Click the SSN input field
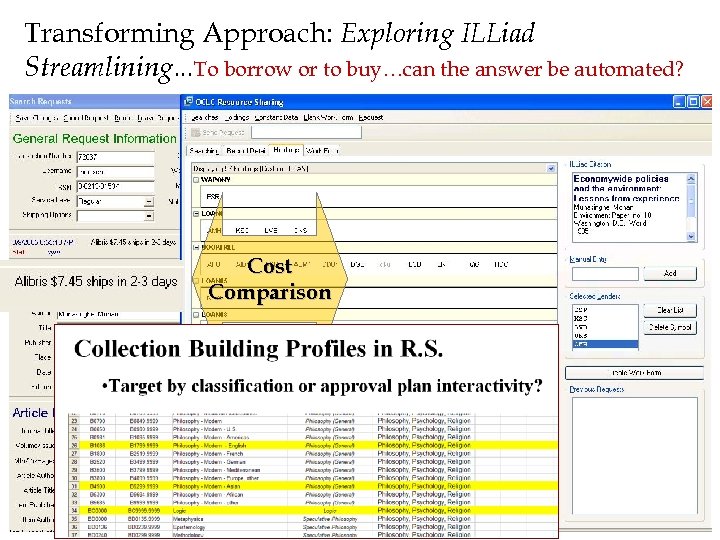720x540 pixels. [x=115, y=186]
